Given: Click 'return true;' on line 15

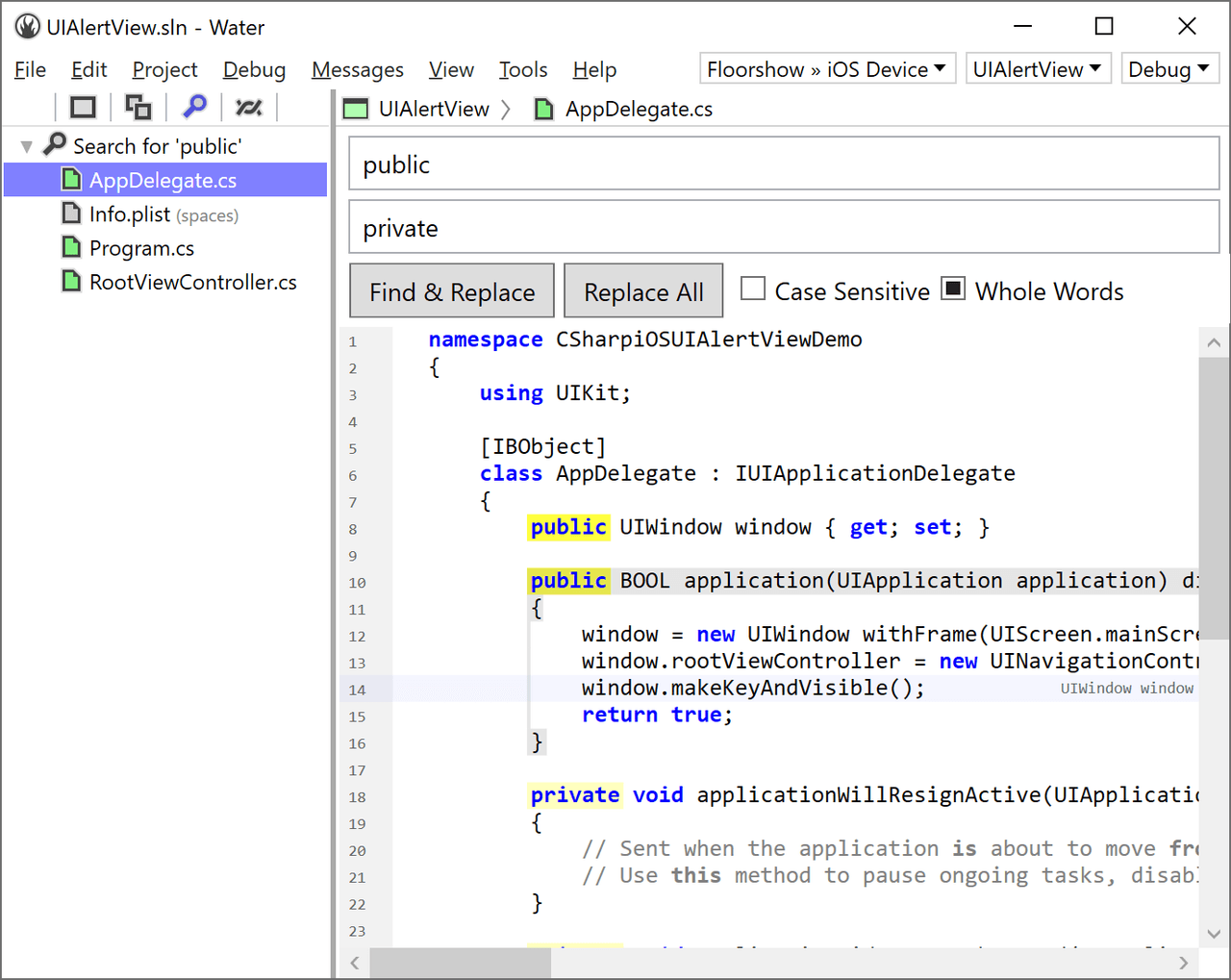Looking at the screenshot, I should point(657,716).
